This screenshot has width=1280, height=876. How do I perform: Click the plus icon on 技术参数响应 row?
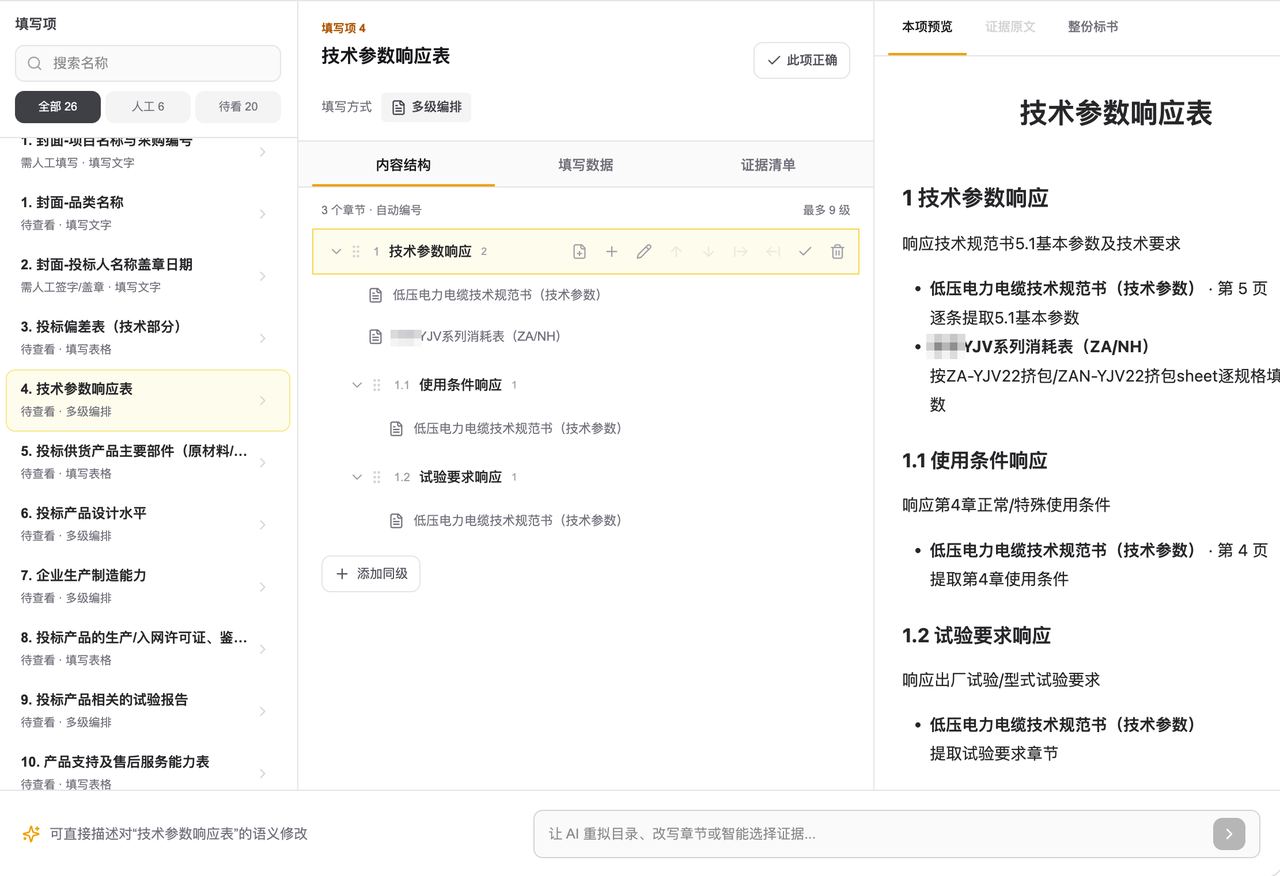[x=611, y=252]
